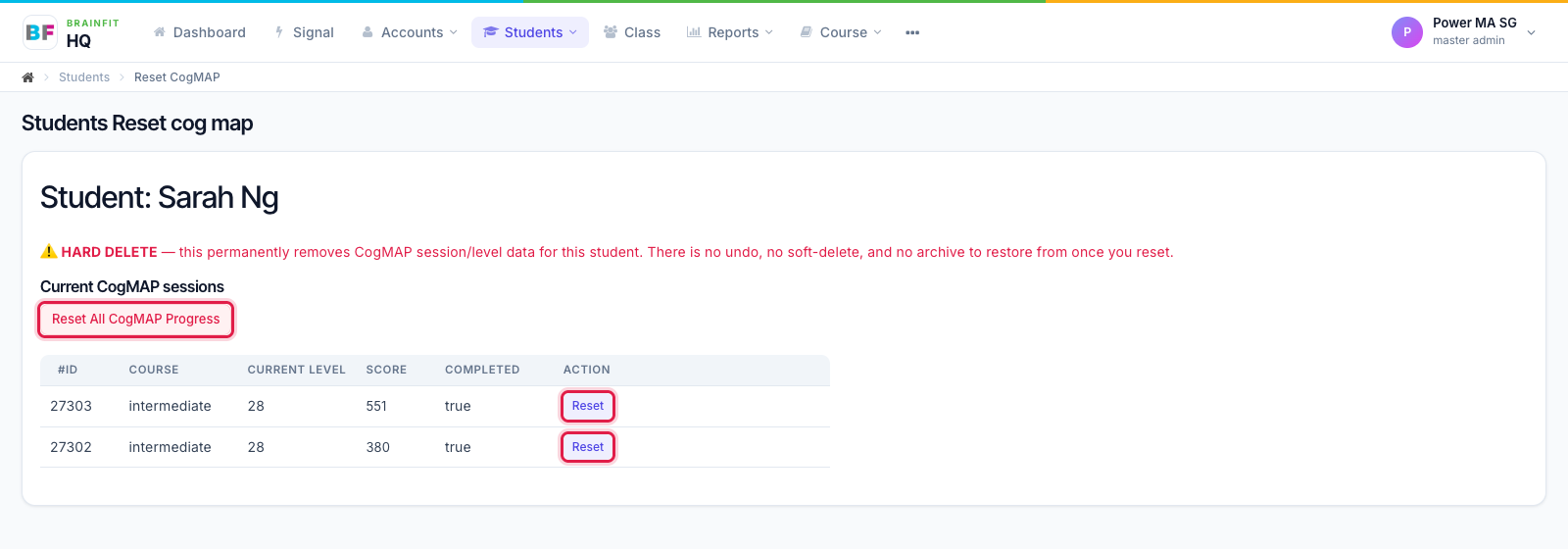The height and width of the screenshot is (549, 1568).
Task: Click the COURSE column header
Action: tap(154, 370)
